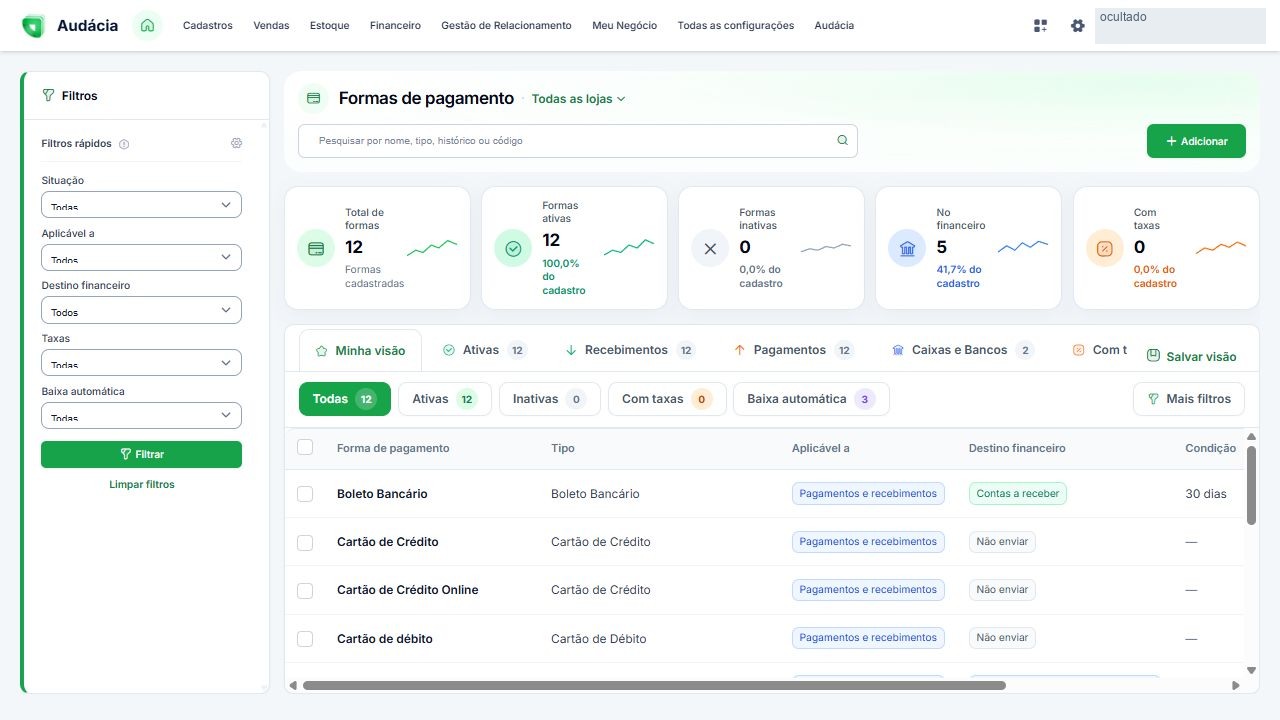Image resolution: width=1280 pixels, height=720 pixels.
Task: Expand the Destino financeiro dropdown
Action: click(x=141, y=310)
